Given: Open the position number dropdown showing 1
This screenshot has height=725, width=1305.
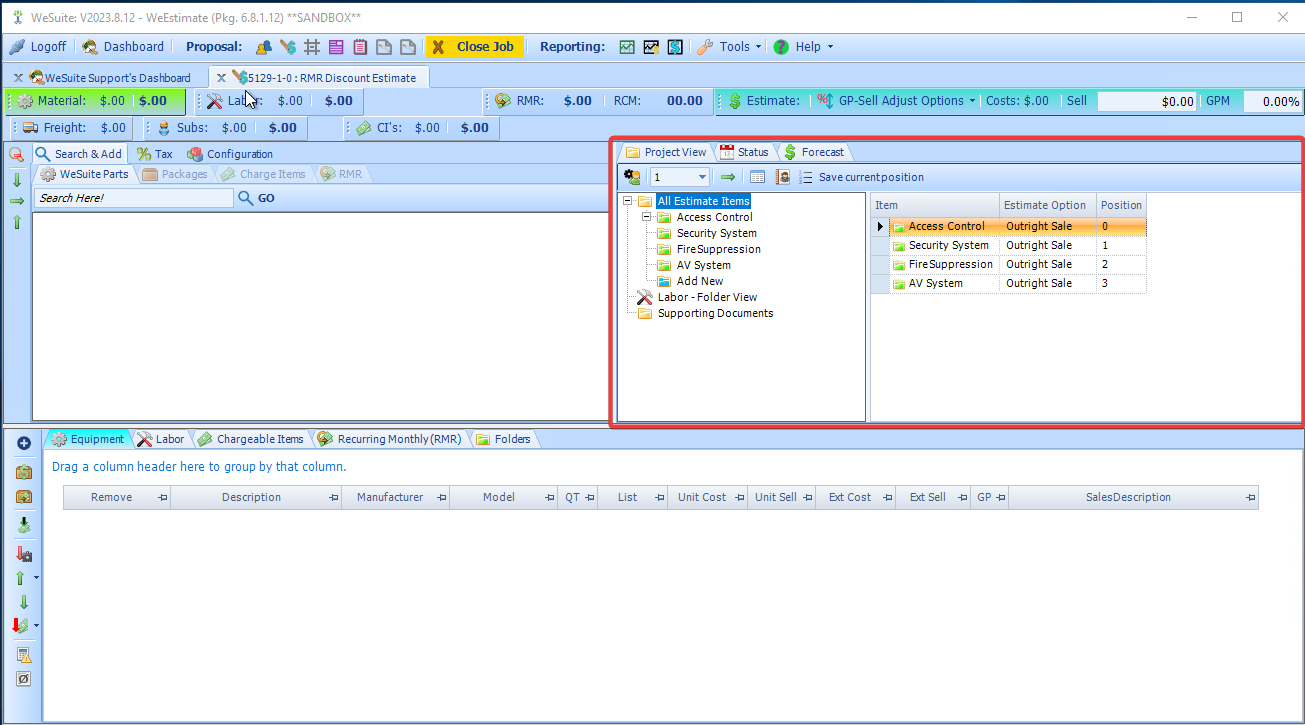Looking at the screenshot, I should pos(702,177).
